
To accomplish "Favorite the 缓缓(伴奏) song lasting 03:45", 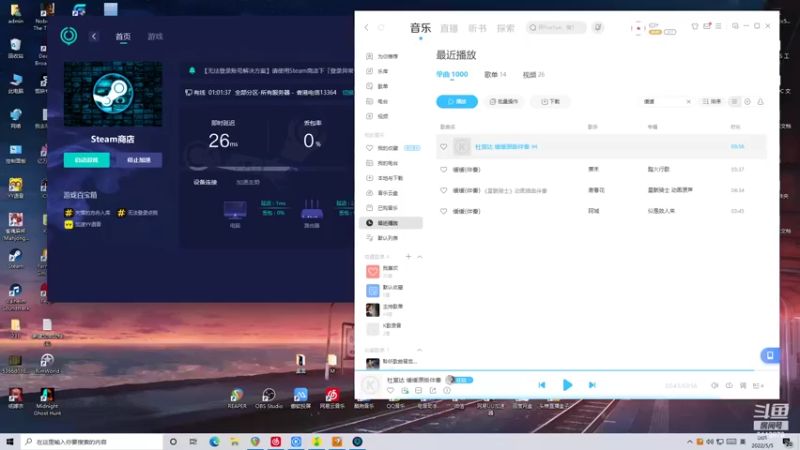I will [x=443, y=211].
